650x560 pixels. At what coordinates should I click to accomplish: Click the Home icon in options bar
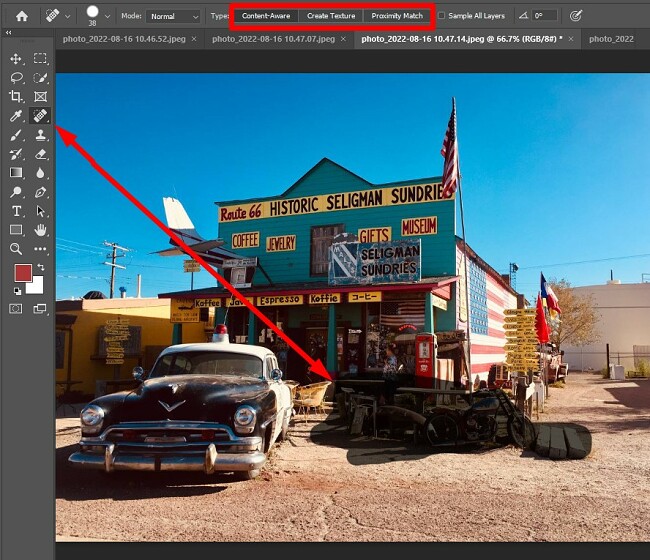coord(22,16)
